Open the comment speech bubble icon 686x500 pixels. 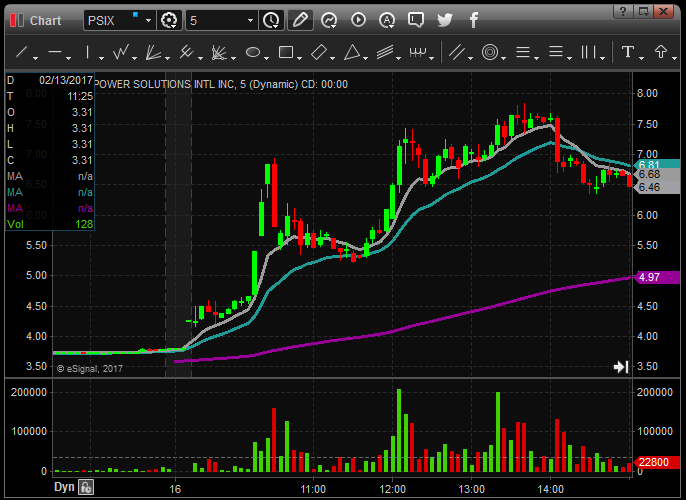pyautogui.click(x=416, y=20)
